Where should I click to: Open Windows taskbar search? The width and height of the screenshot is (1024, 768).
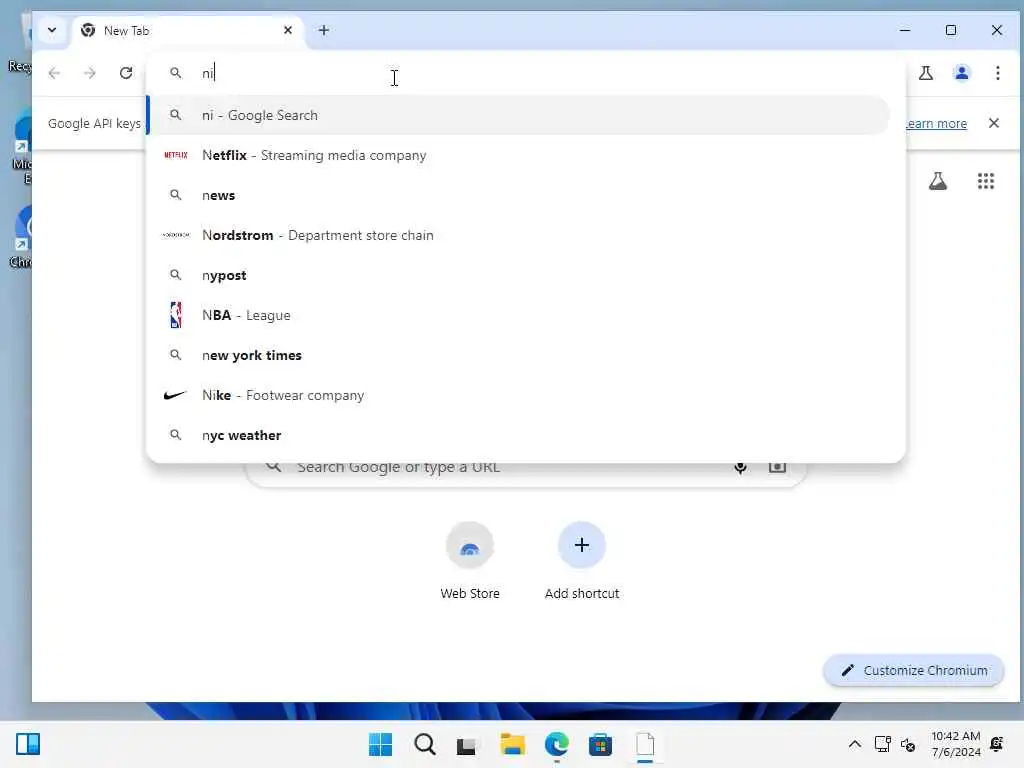click(424, 744)
